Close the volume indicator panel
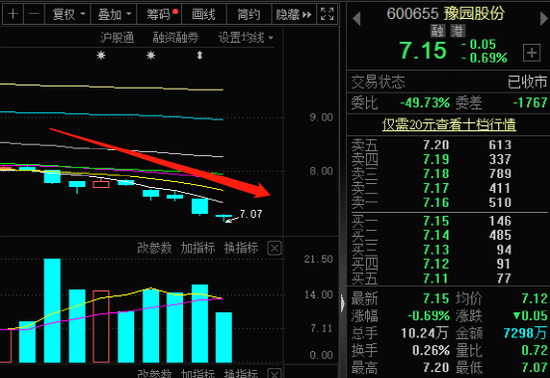Image resolution: width=550 pixels, height=378 pixels. (274, 248)
